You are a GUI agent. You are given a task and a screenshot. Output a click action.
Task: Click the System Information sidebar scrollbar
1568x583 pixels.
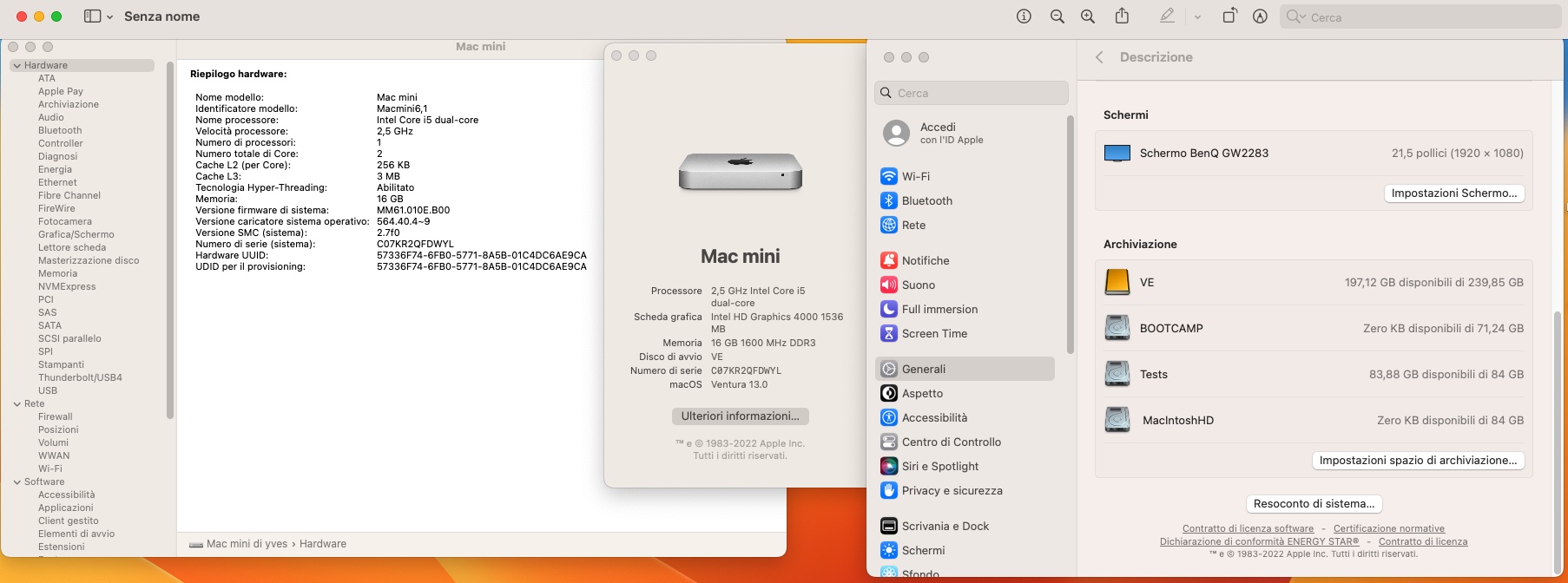[170, 240]
